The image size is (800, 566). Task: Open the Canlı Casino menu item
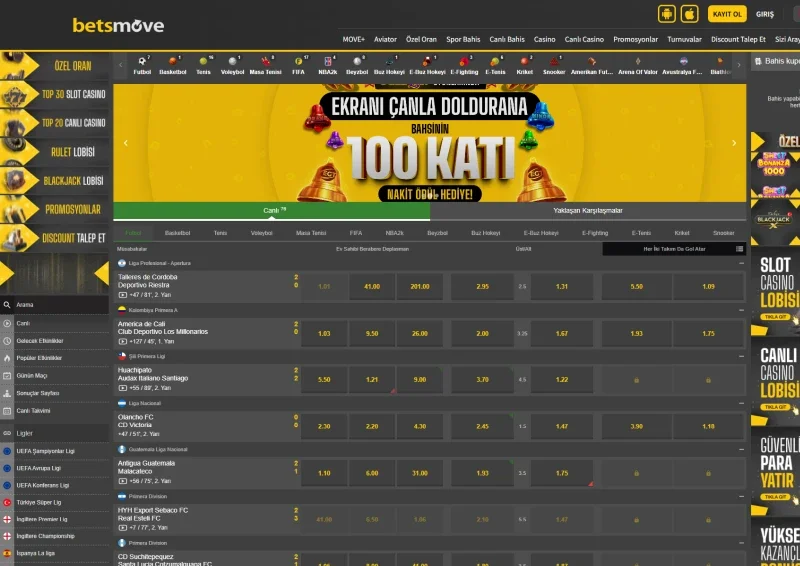(x=584, y=39)
